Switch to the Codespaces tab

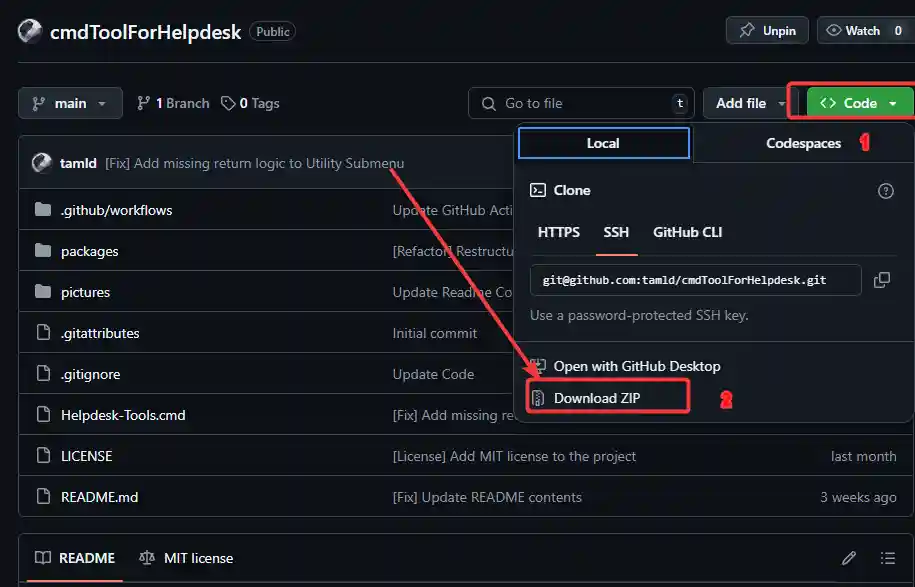[803, 143]
